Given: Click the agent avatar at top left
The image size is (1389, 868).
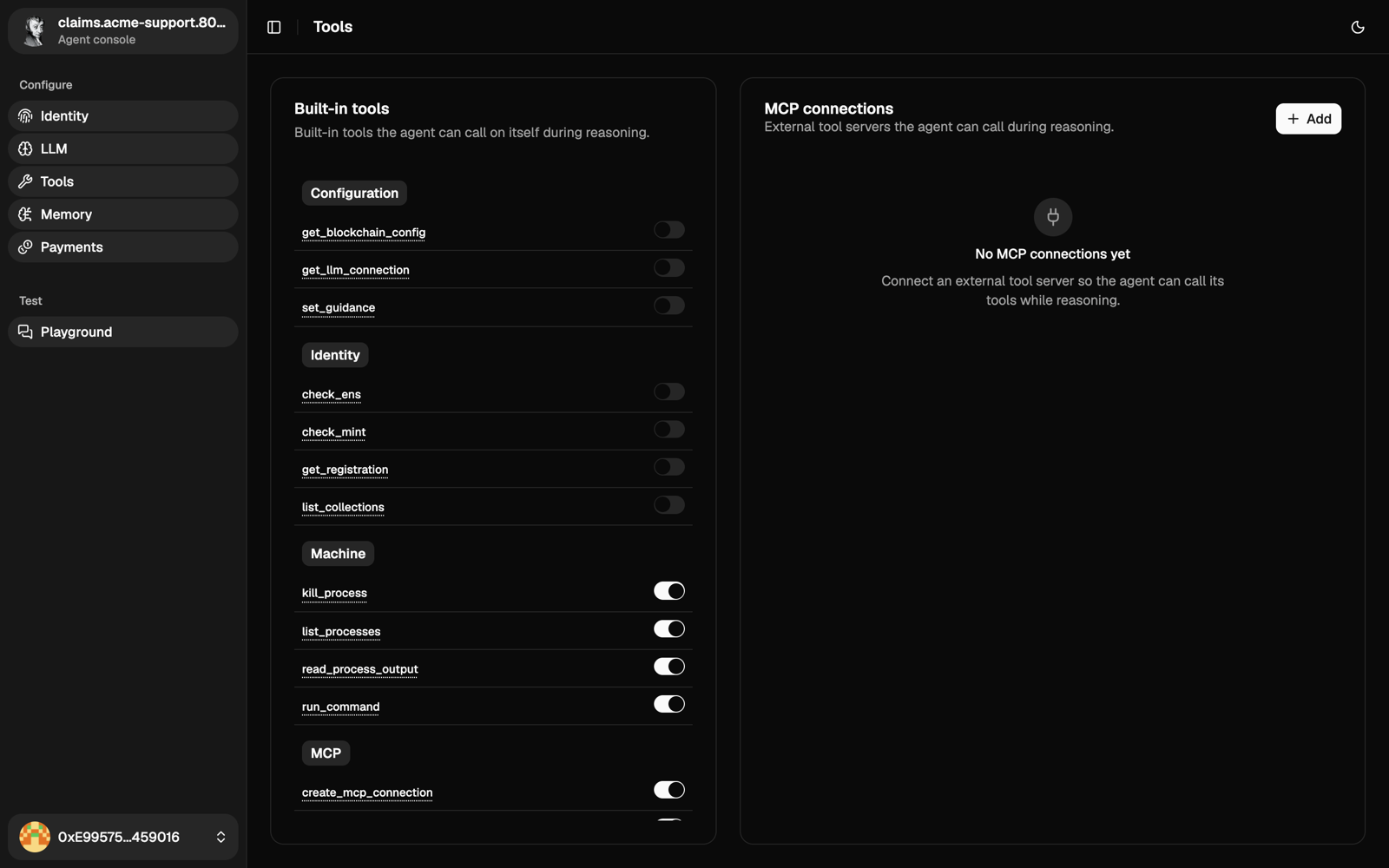Looking at the screenshot, I should tap(35, 30).
